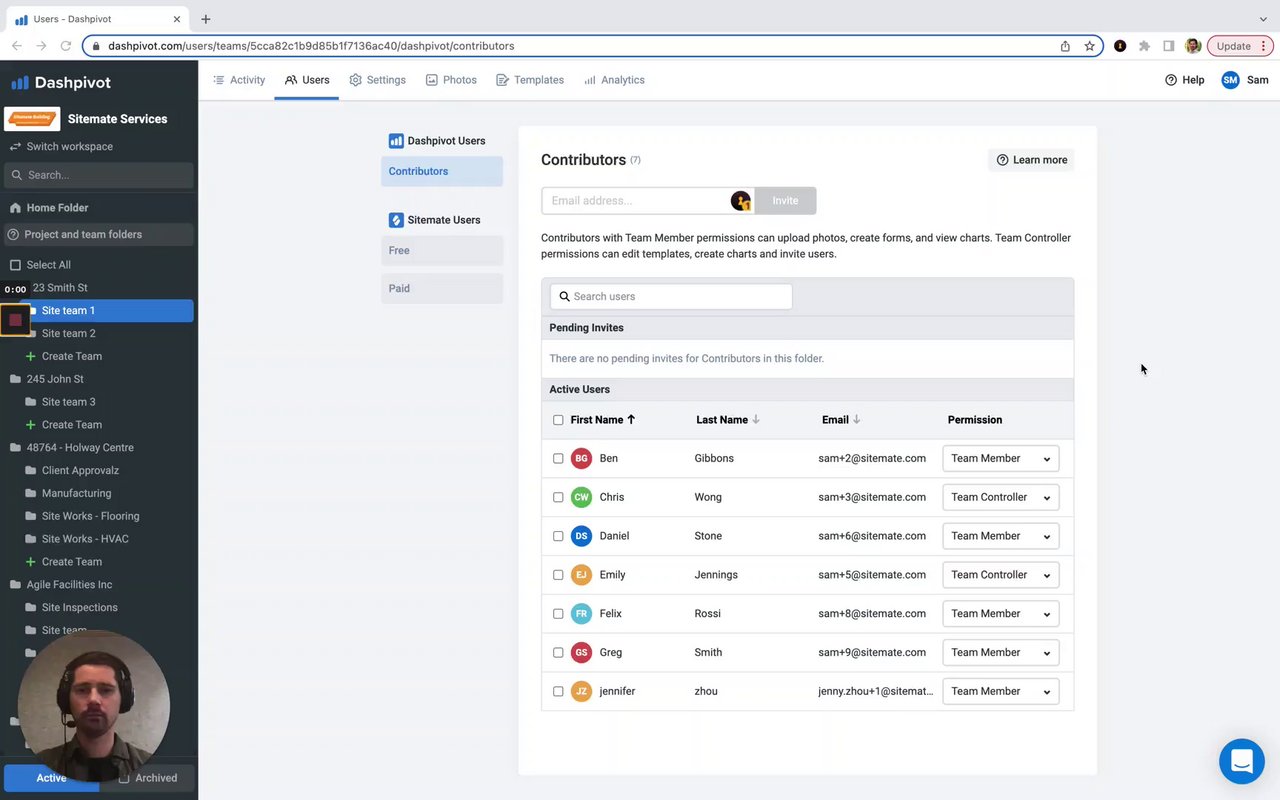
Task: Bookmark this page with the star icon
Action: pos(1090,46)
